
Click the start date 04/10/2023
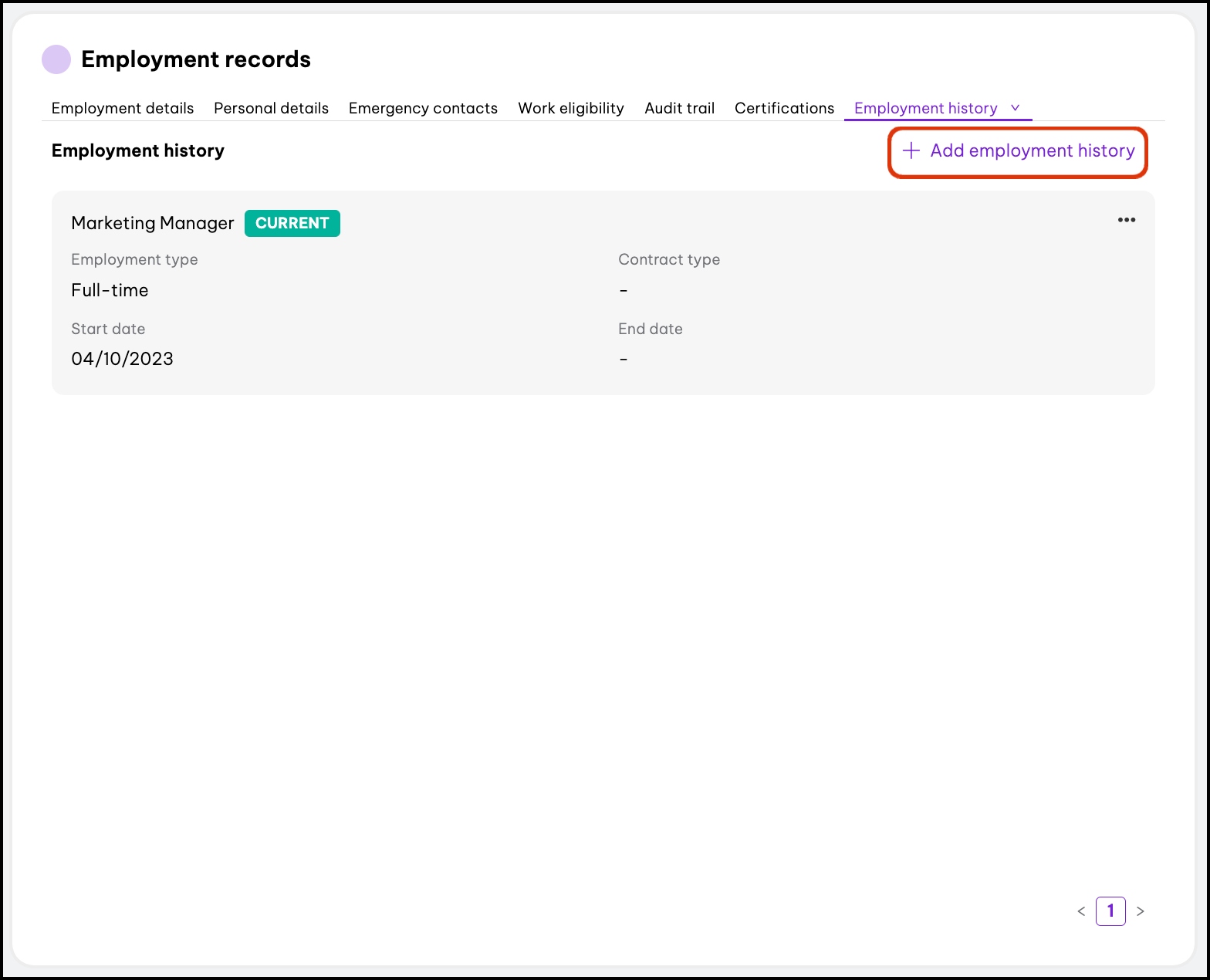click(122, 359)
